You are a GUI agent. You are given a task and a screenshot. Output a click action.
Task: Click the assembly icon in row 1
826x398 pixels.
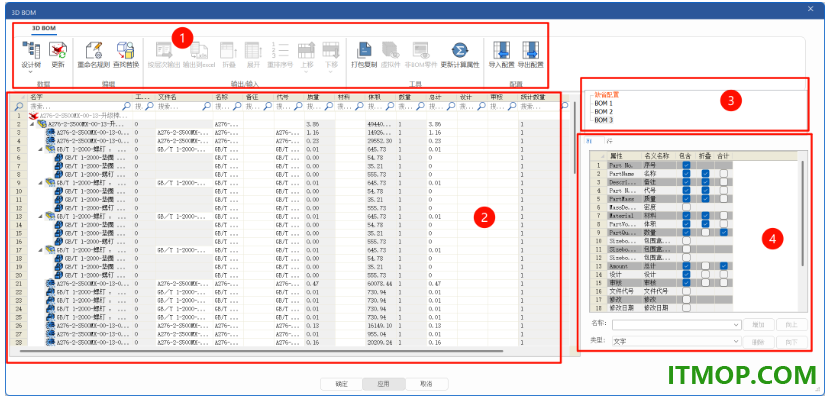(x=34, y=115)
